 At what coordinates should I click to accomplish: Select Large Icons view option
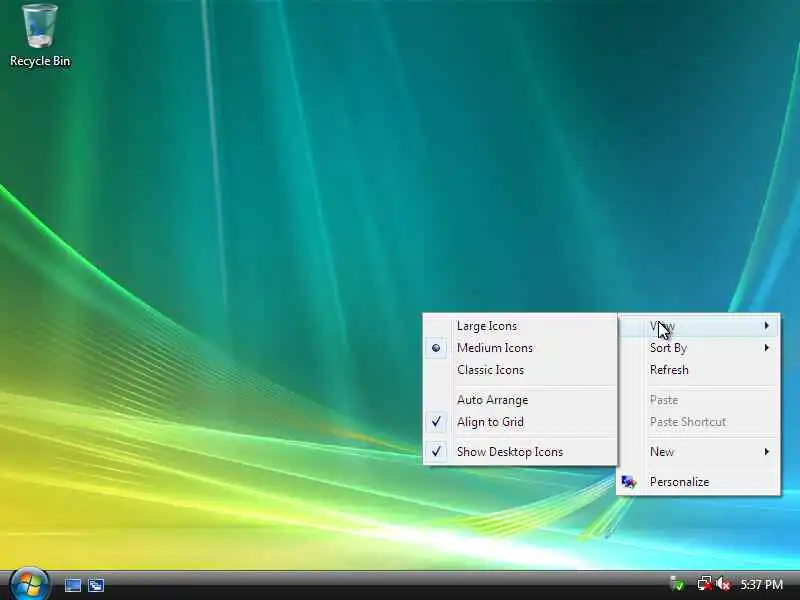(520, 326)
